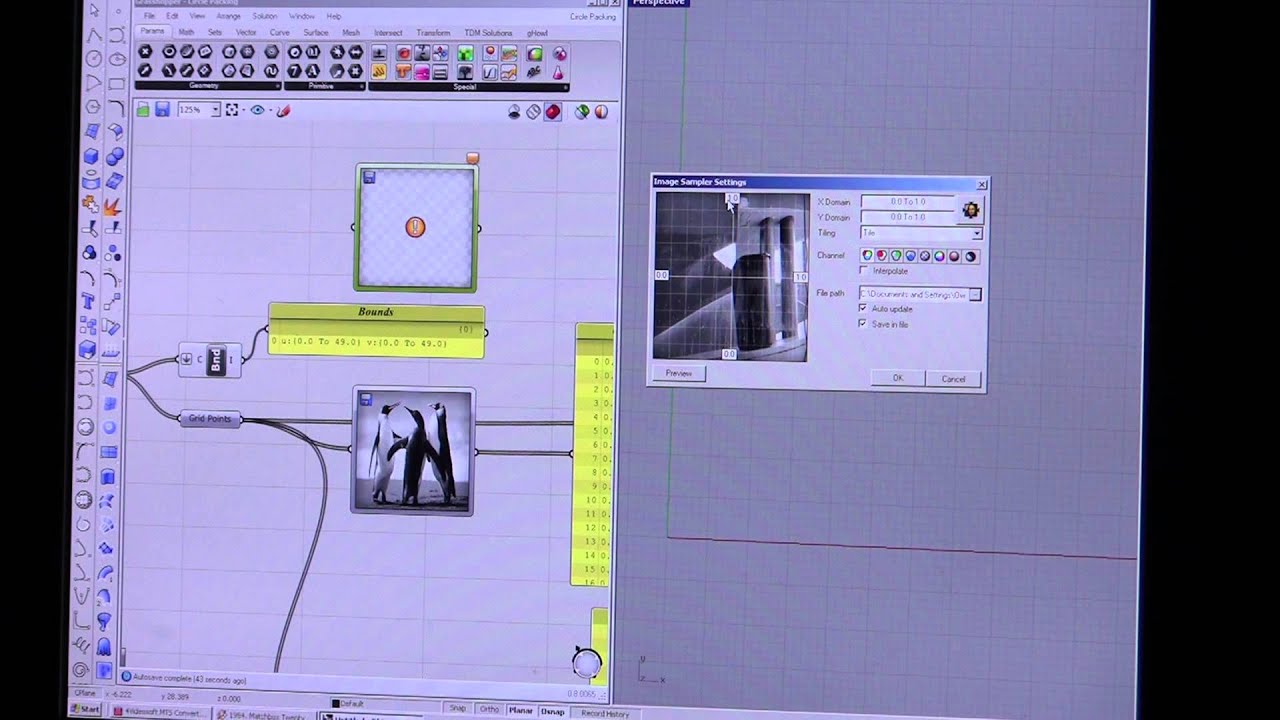Screen dimensions: 1280x720
Task: Click the green preview selected-only icon
Action: click(x=582, y=111)
